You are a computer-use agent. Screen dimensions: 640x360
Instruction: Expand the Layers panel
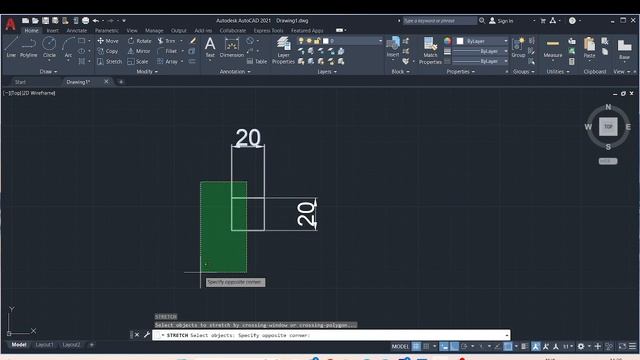click(327, 71)
